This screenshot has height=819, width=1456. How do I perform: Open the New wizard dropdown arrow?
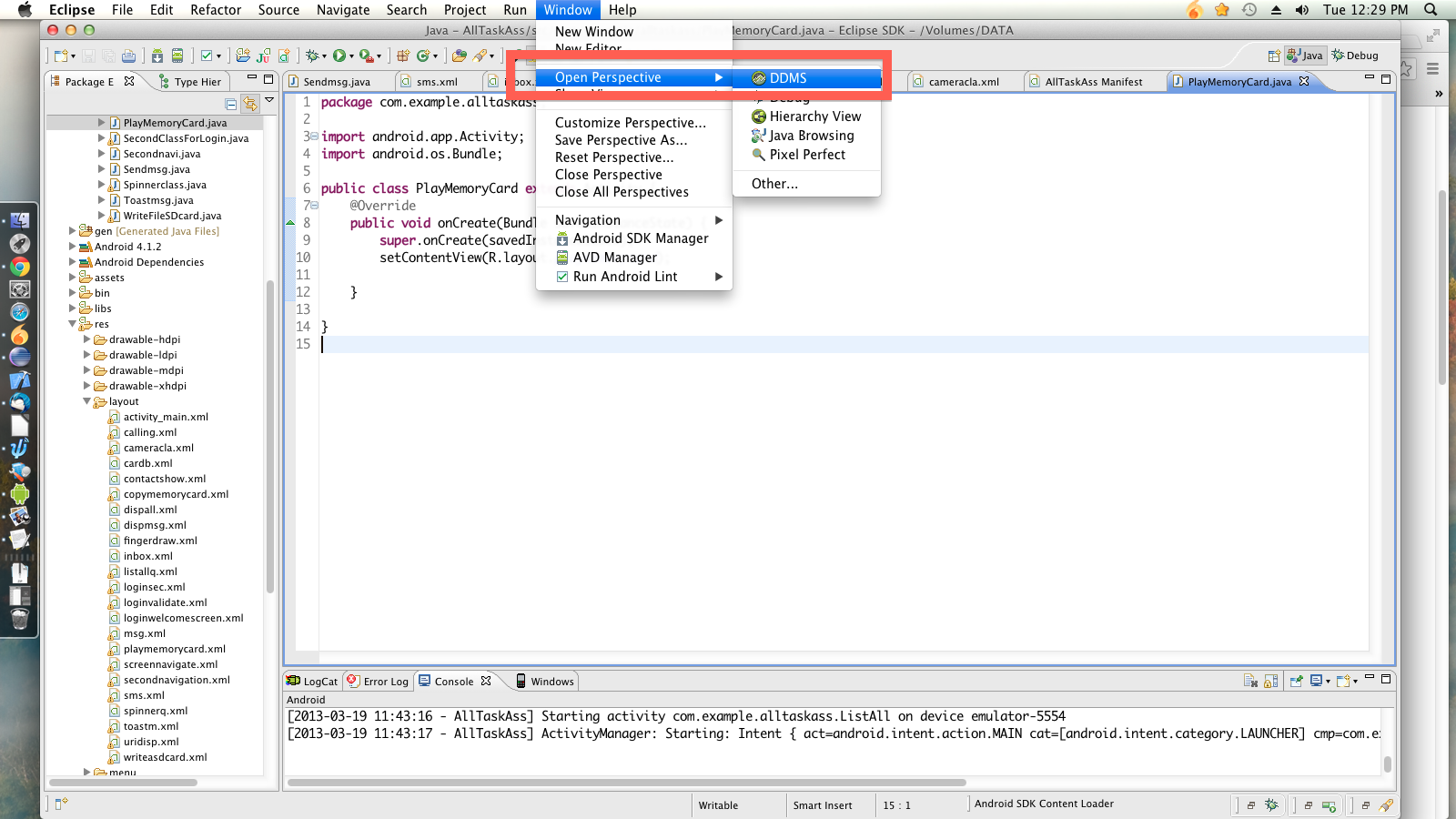tap(73, 56)
